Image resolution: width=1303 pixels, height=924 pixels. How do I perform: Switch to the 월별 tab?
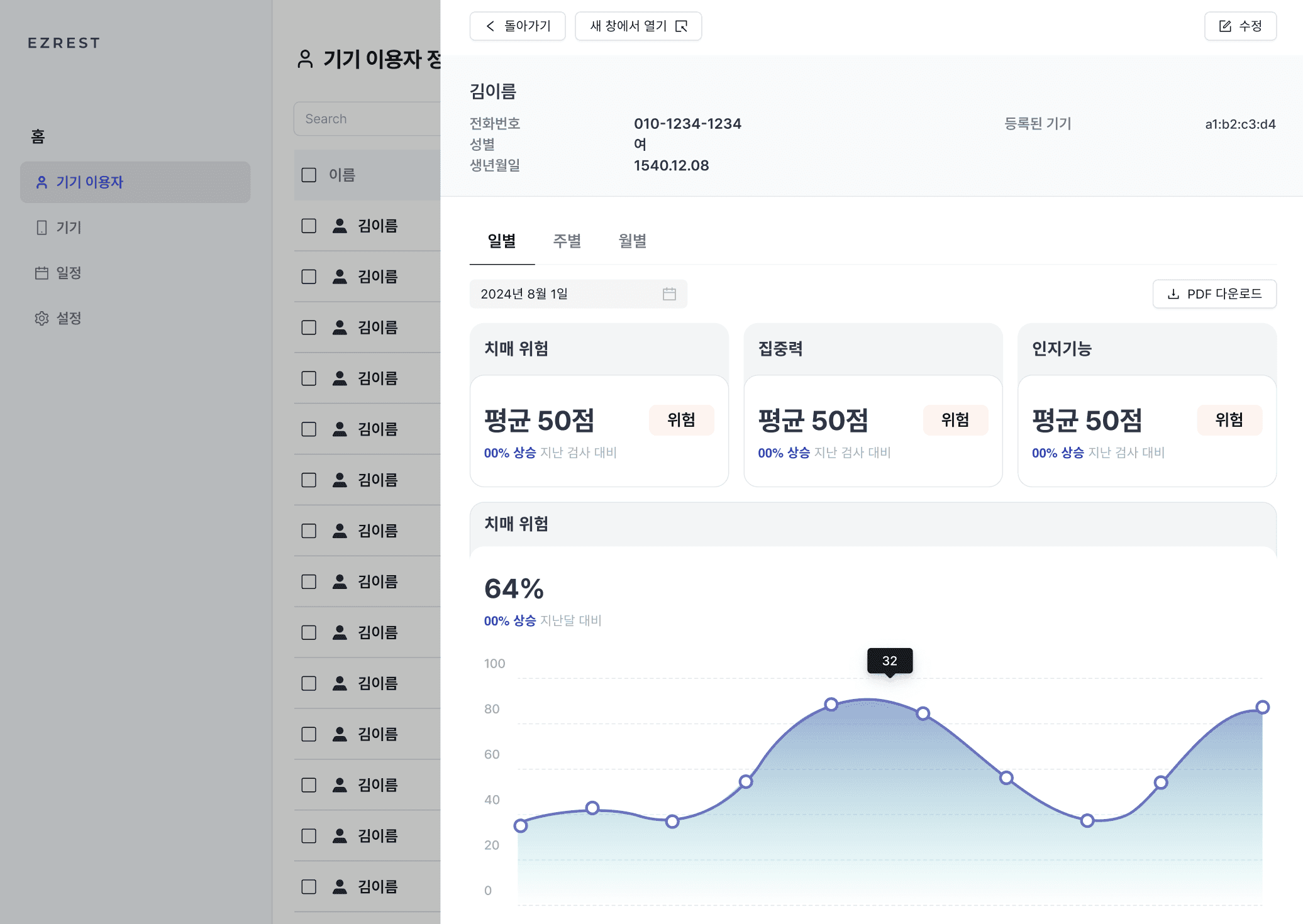tap(632, 241)
